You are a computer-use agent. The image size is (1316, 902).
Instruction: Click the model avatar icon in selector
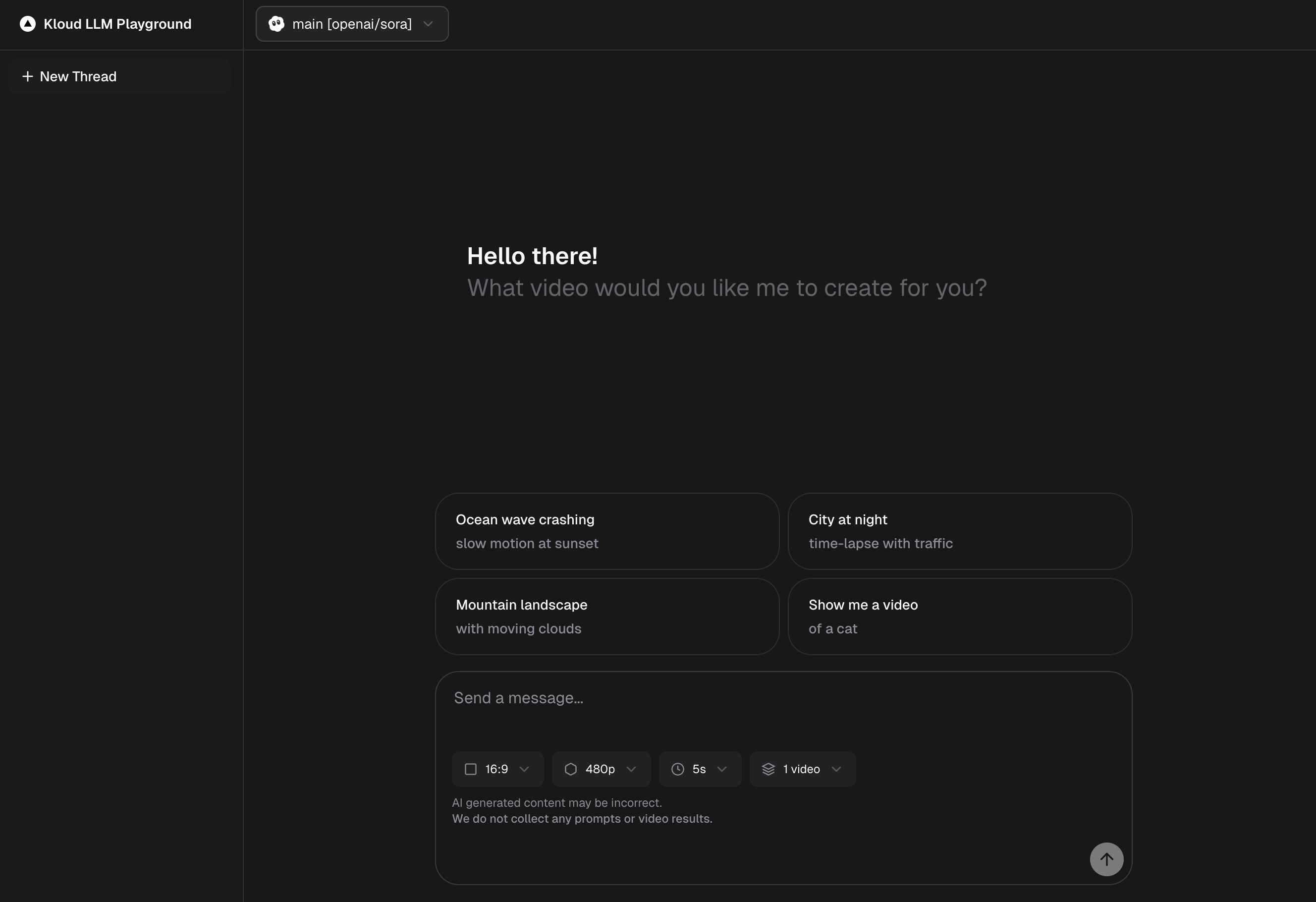tap(276, 24)
